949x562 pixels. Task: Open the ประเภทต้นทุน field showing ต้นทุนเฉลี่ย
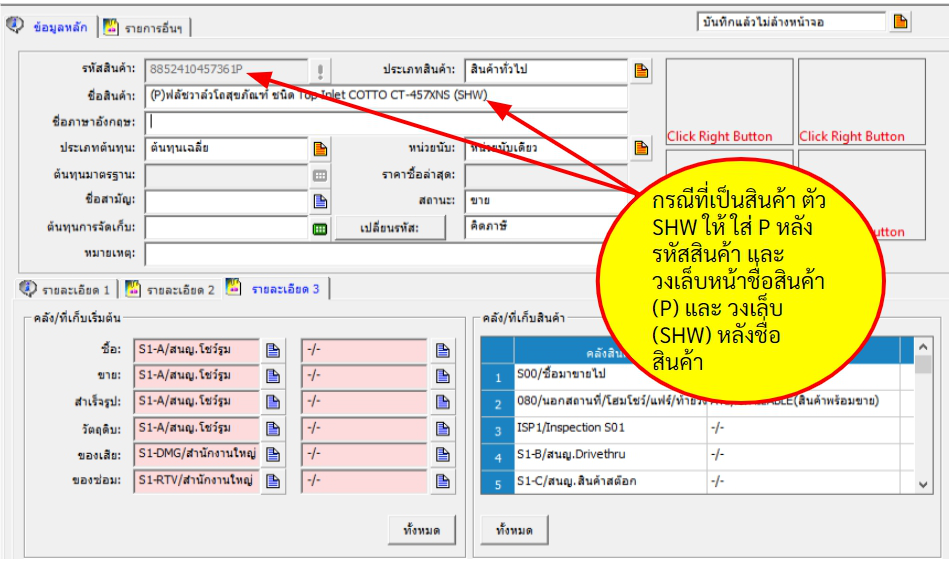click(226, 148)
